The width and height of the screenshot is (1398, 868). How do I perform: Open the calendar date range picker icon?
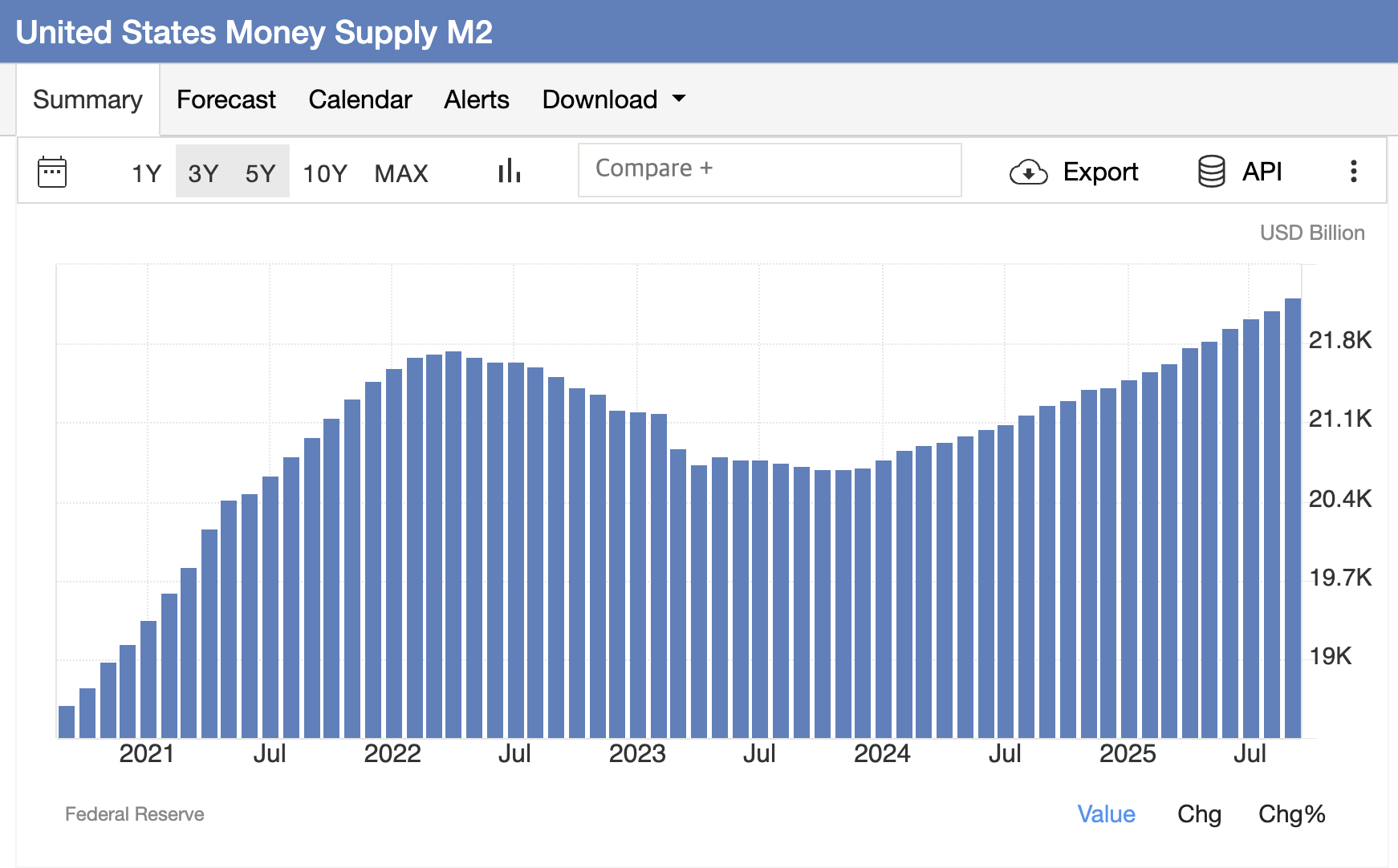[x=52, y=172]
